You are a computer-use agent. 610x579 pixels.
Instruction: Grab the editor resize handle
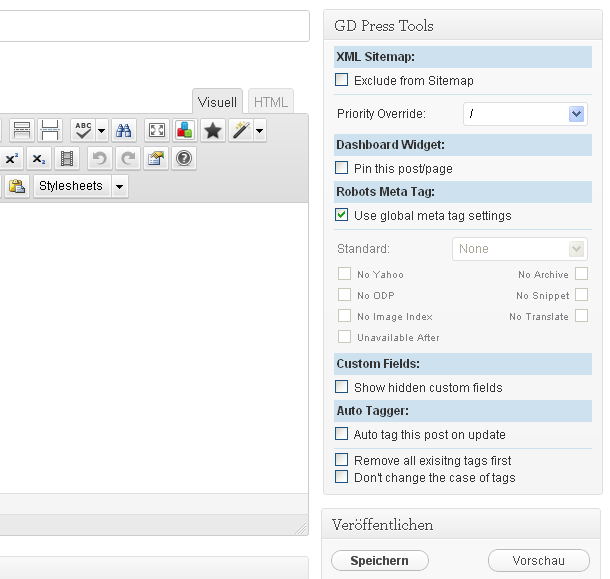click(x=301, y=528)
